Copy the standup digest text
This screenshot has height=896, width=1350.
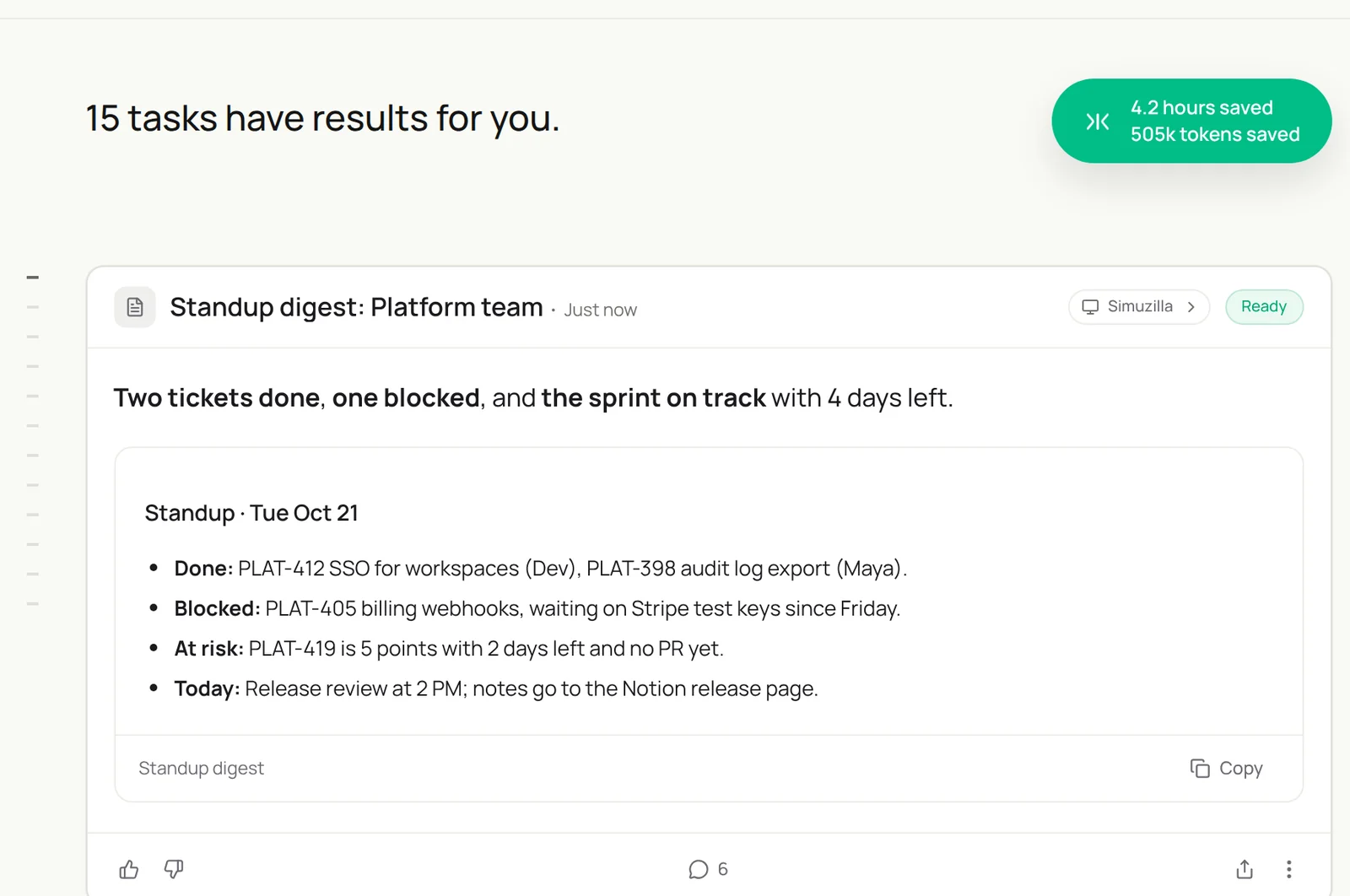tap(1226, 768)
